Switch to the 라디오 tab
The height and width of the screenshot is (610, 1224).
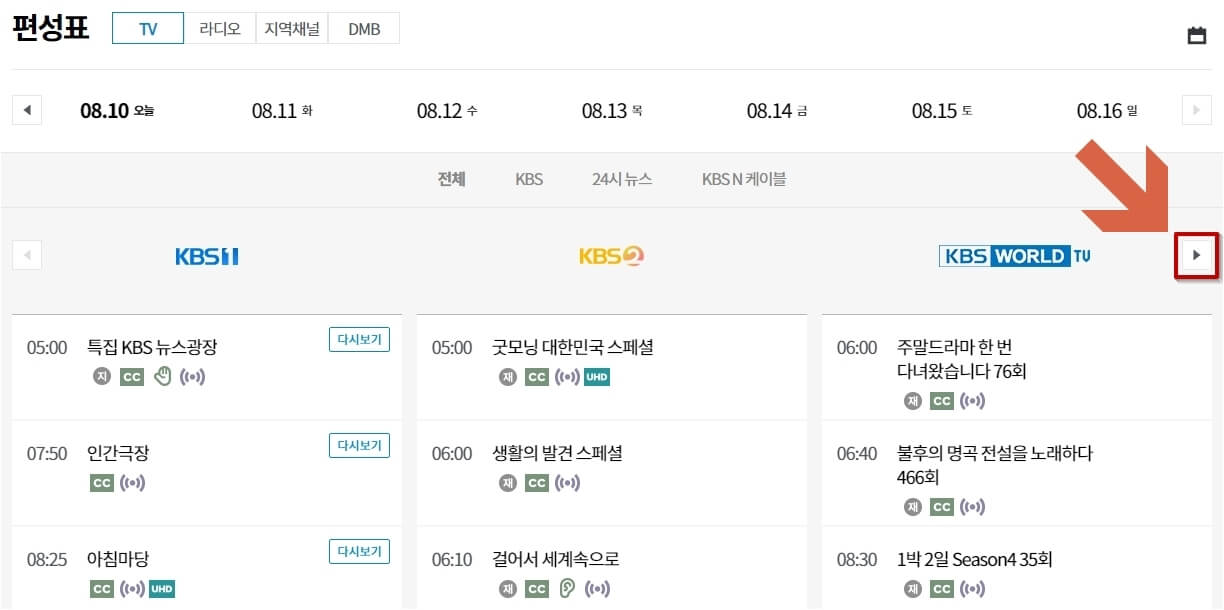point(219,28)
